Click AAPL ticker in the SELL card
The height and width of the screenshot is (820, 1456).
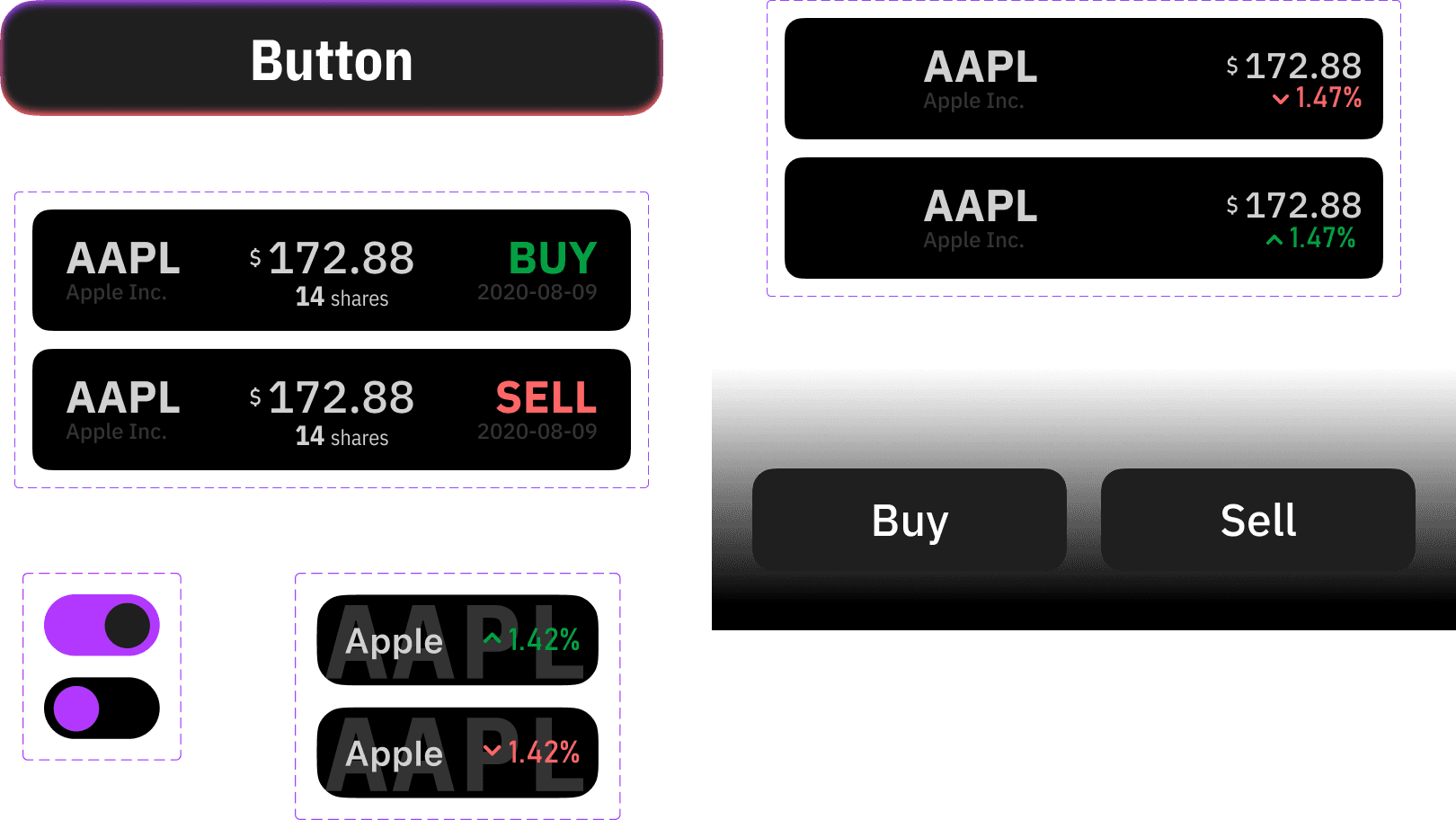pyautogui.click(x=123, y=397)
